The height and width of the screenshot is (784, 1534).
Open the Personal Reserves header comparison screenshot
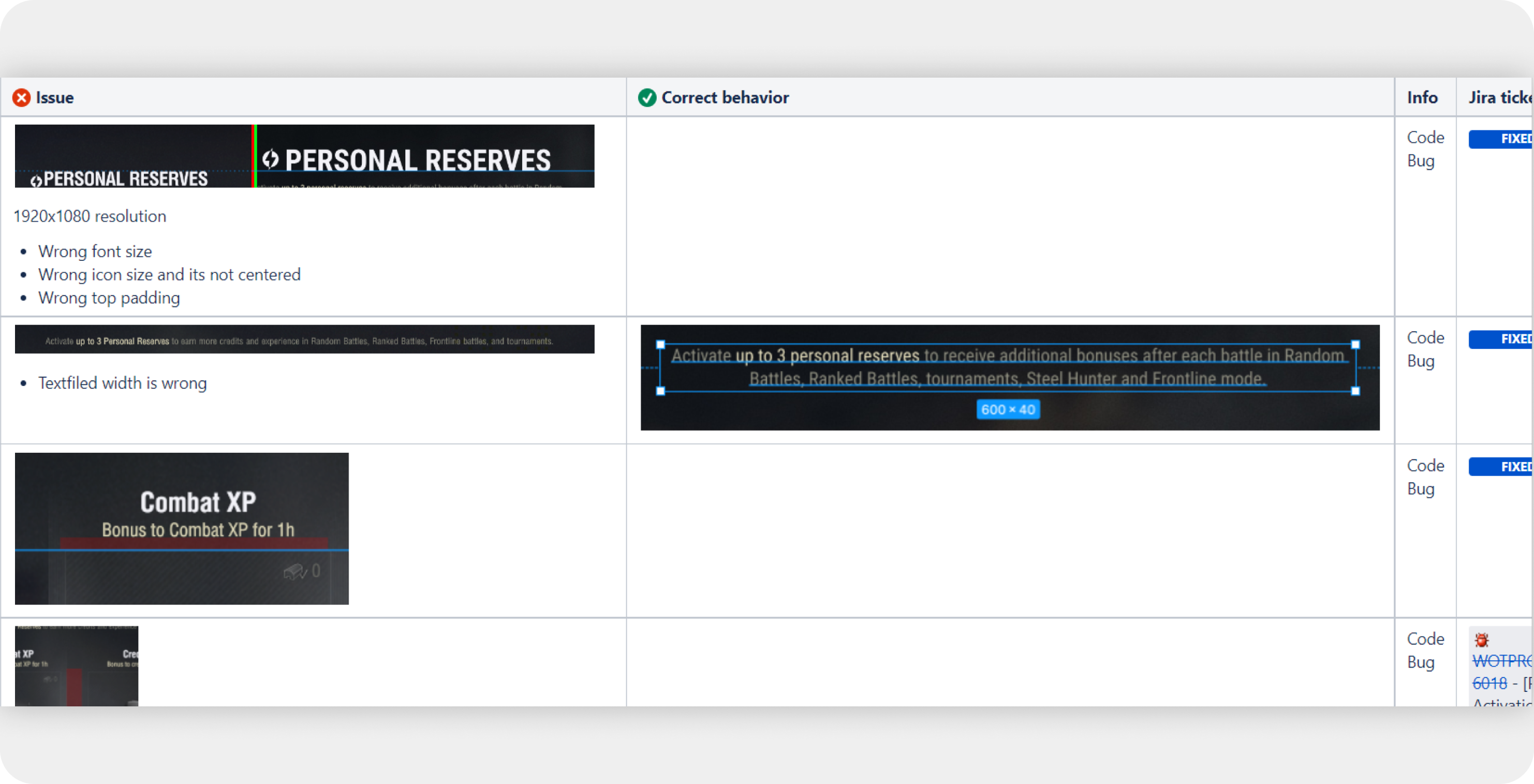click(x=304, y=156)
